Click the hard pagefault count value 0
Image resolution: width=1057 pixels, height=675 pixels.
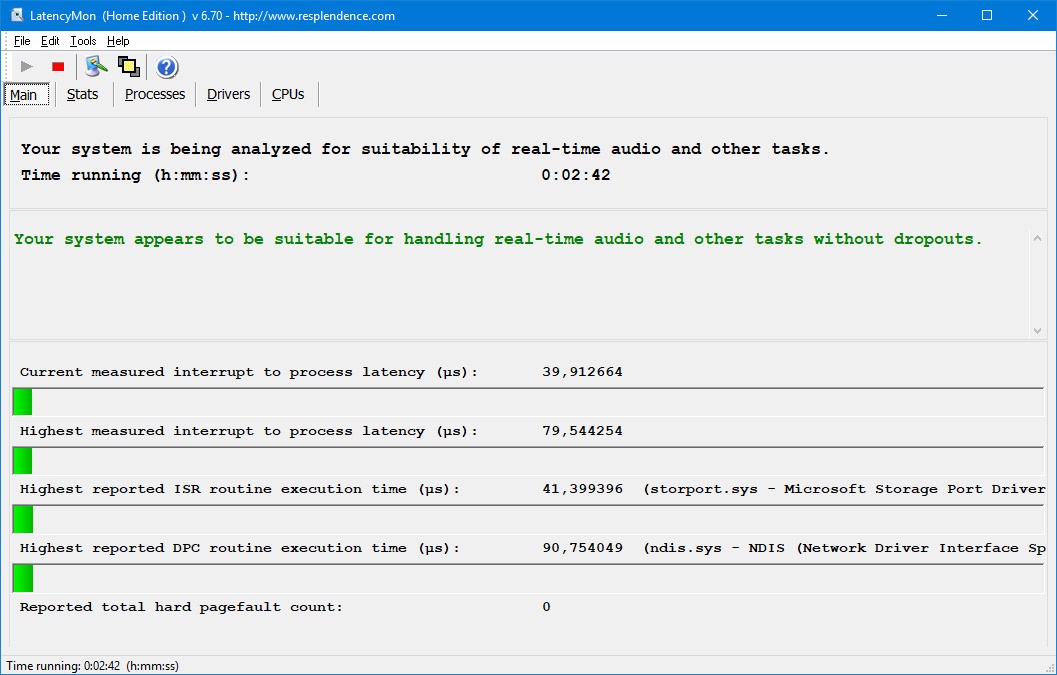click(547, 607)
